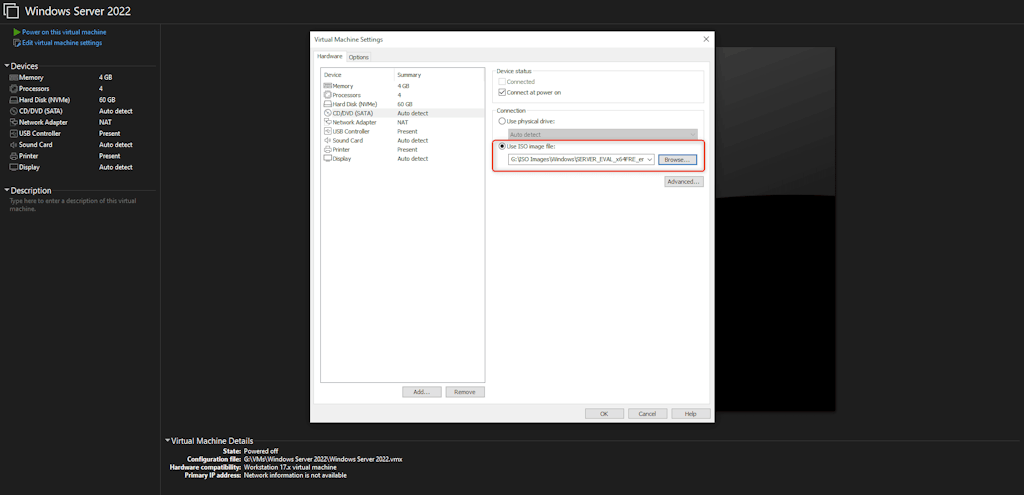Select Sound Card icon in settings list
Viewport: 1024px width, 495px height.
(328, 140)
